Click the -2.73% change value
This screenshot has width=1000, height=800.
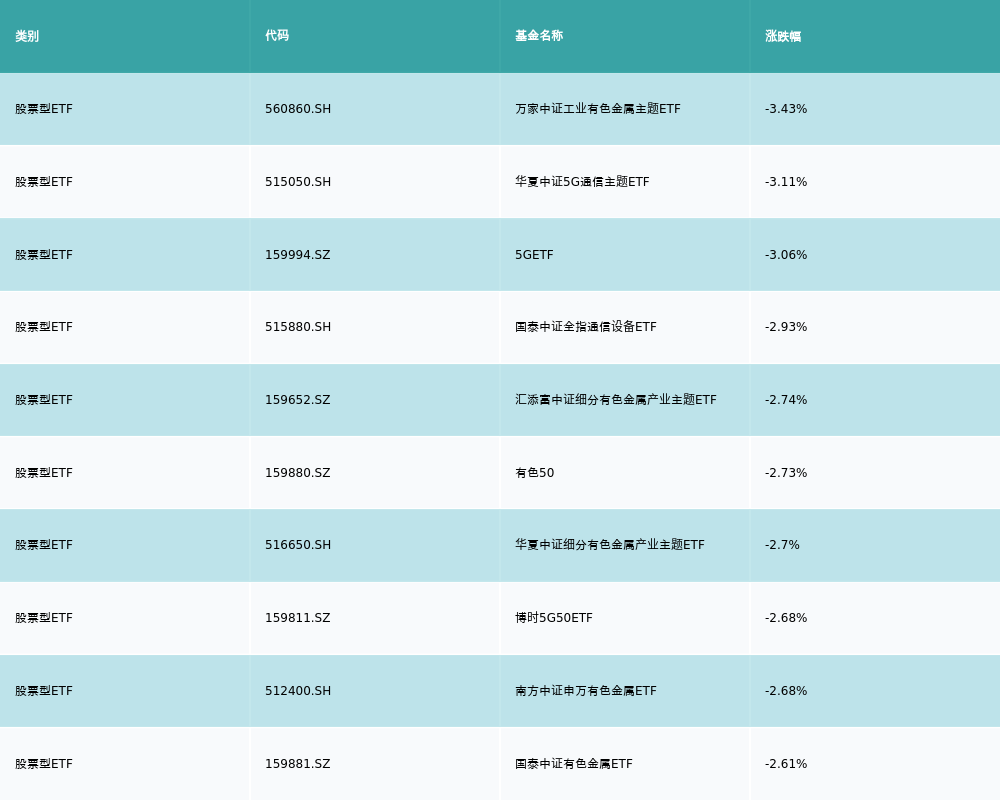tap(786, 473)
